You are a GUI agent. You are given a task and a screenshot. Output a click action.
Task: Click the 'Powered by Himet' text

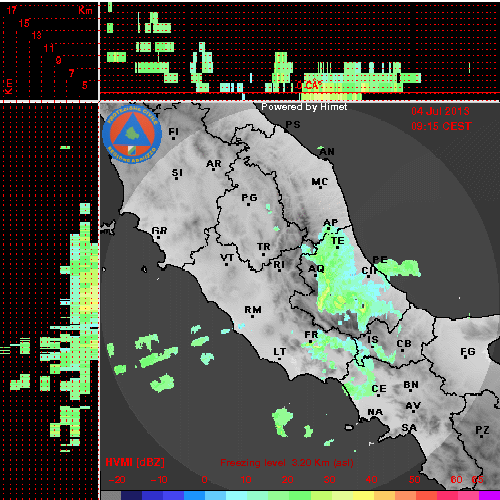304,107
